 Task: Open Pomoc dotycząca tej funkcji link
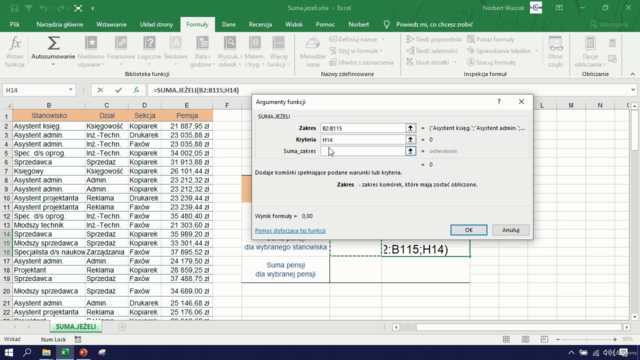pyautogui.click(x=290, y=231)
